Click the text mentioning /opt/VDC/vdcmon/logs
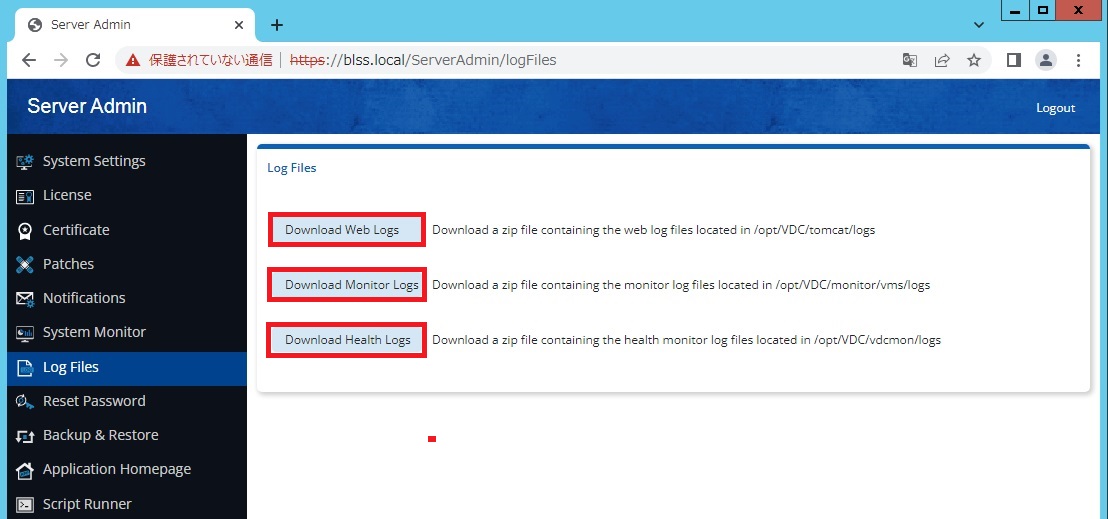 coord(686,340)
